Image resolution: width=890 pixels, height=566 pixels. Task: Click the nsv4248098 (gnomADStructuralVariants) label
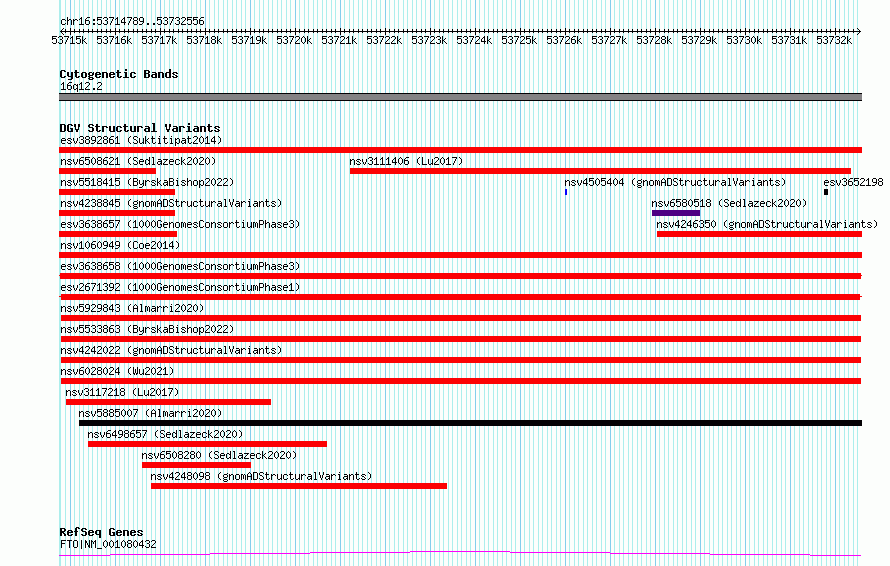[x=261, y=476]
